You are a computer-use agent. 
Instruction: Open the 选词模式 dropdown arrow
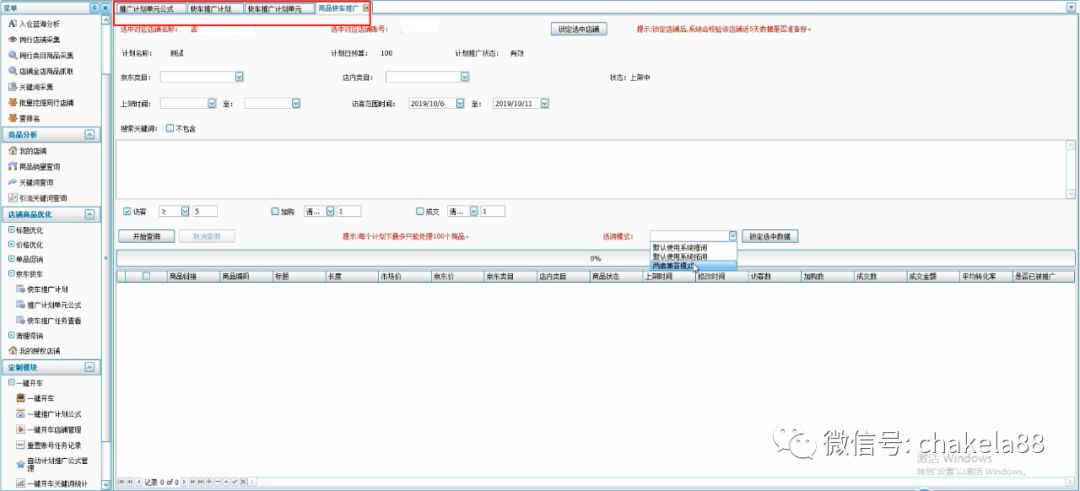(733, 236)
